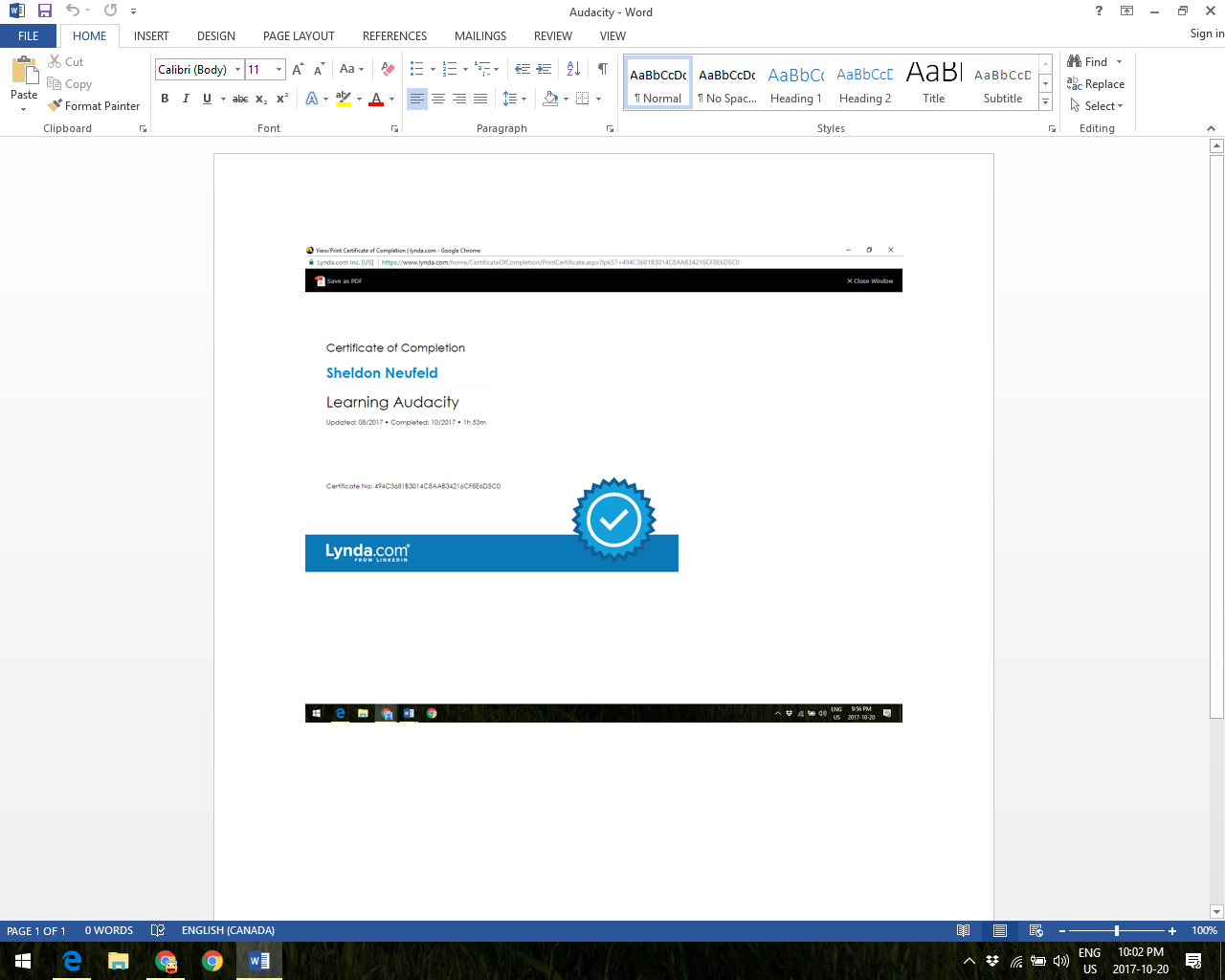Apply the Heading 1 style

[x=796, y=83]
